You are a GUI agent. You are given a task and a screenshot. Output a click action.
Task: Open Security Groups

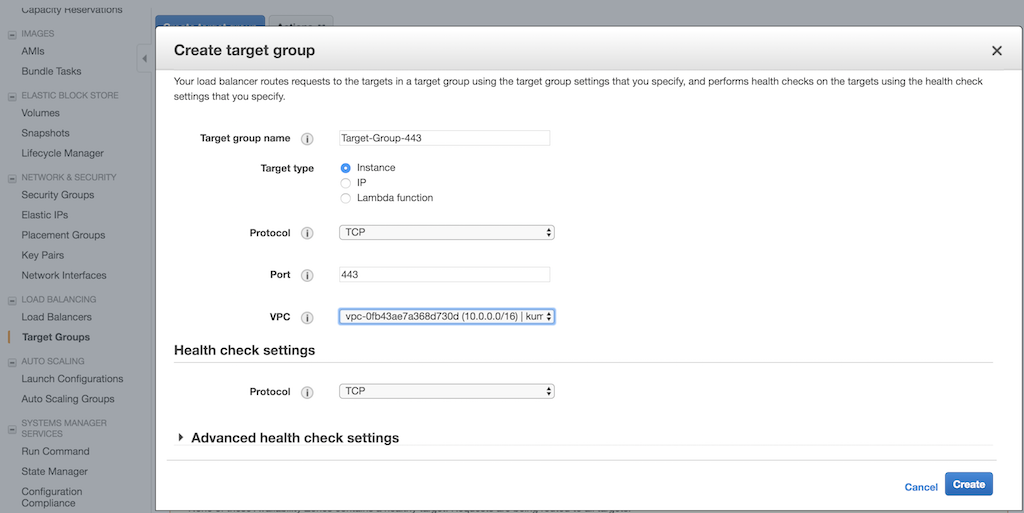click(x=57, y=194)
